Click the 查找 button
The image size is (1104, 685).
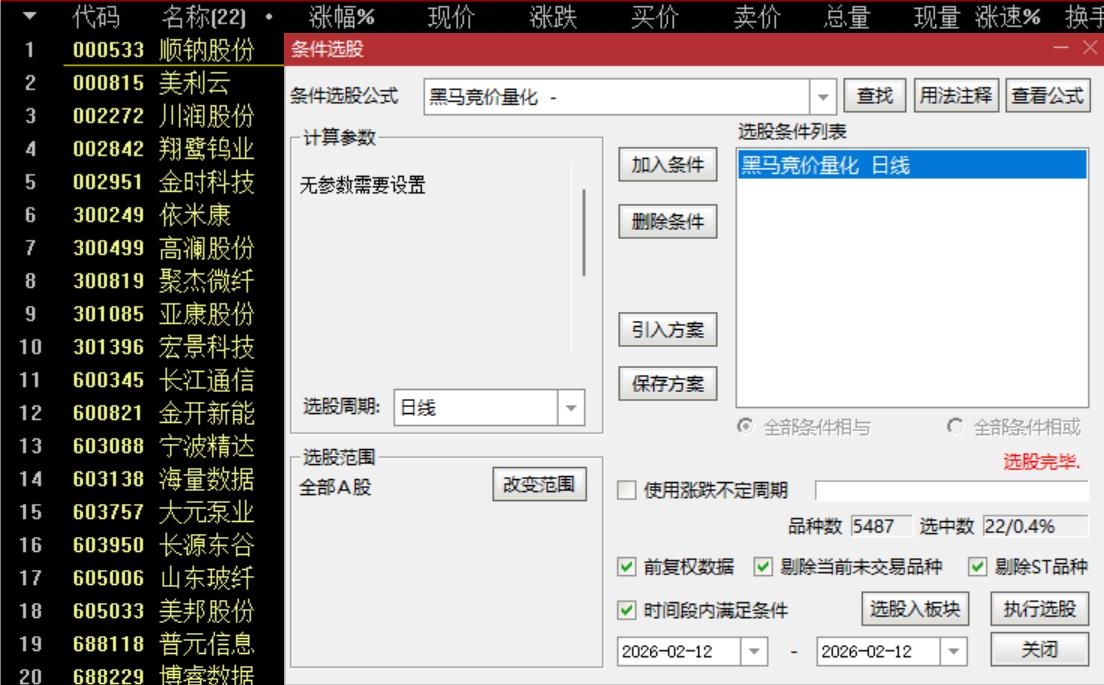tap(874, 95)
